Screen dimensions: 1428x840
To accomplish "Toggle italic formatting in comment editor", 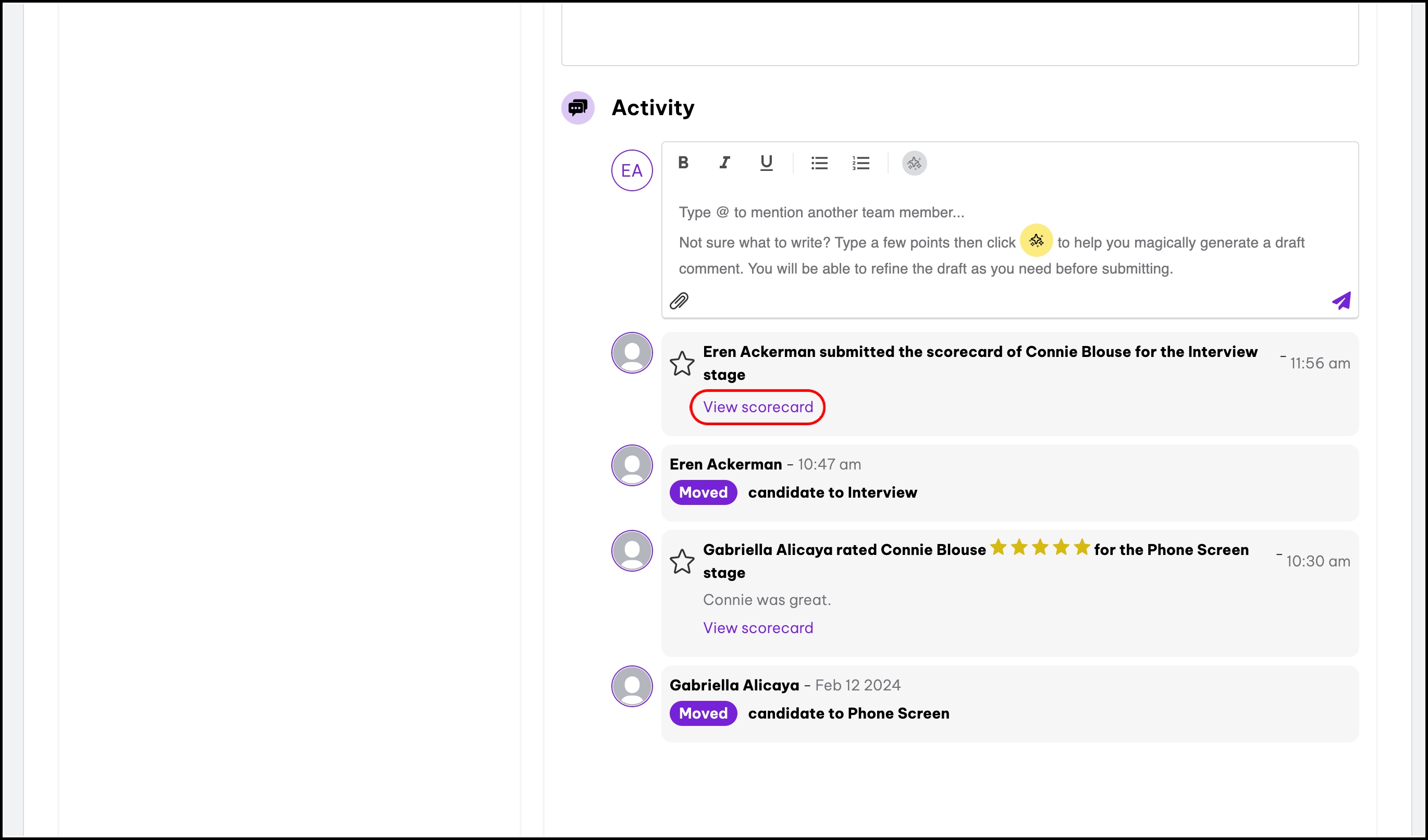I will (724, 163).
